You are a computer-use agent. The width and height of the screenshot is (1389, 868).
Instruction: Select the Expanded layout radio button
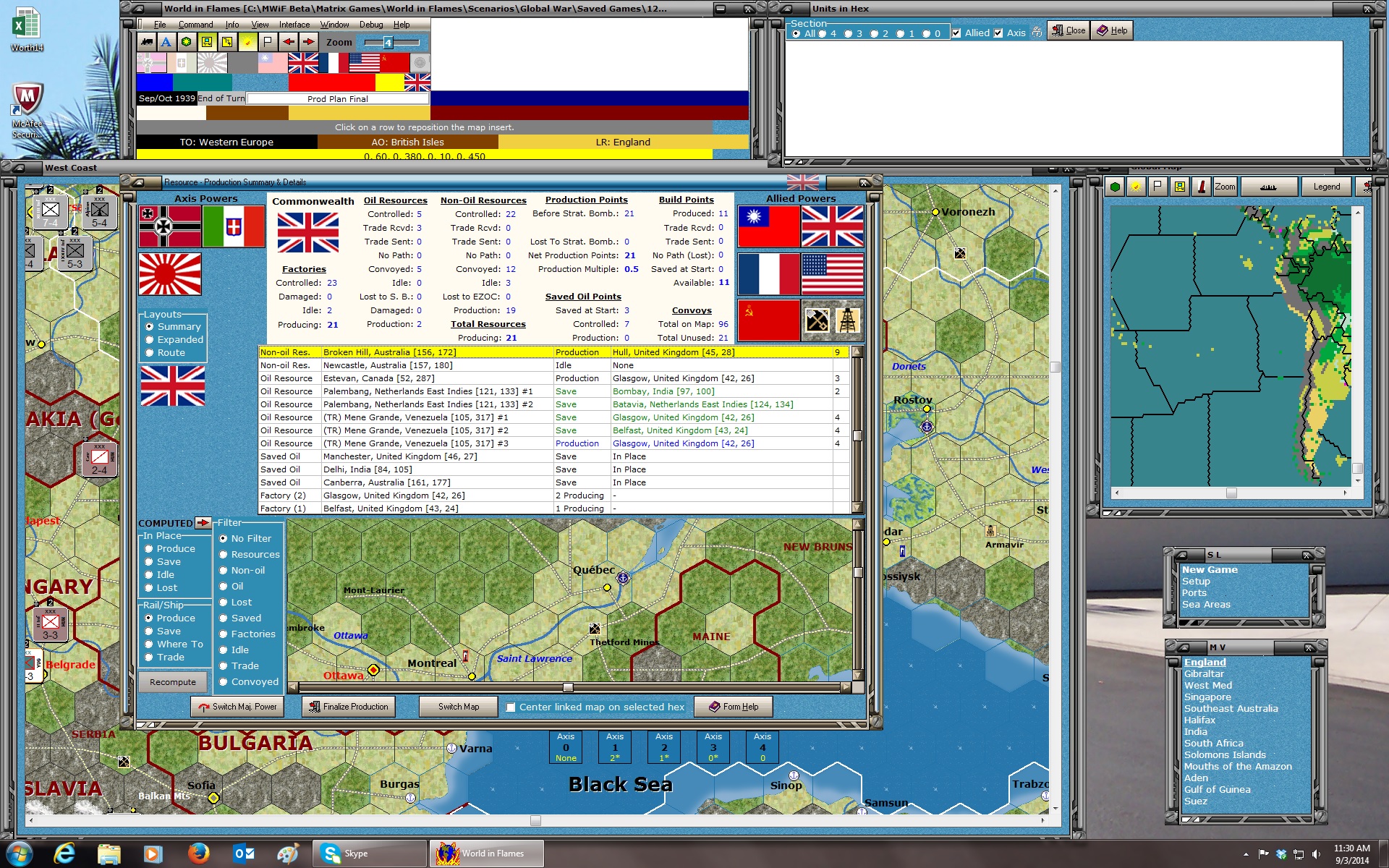pyautogui.click(x=150, y=340)
